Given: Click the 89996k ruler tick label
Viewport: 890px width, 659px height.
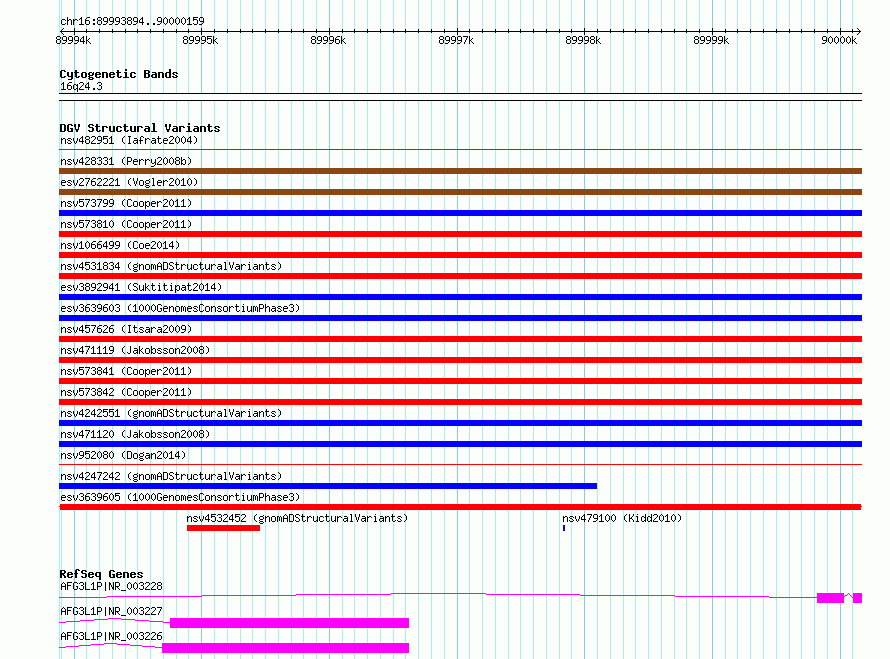Looking at the screenshot, I should pos(328,40).
